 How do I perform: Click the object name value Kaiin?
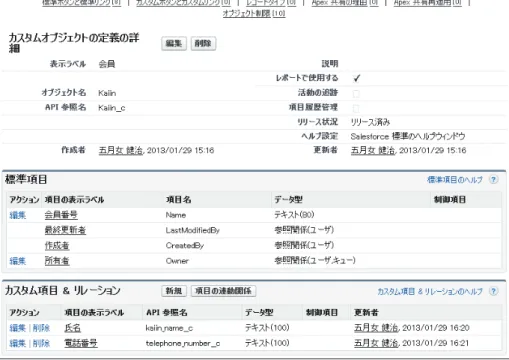pyautogui.click(x=107, y=93)
